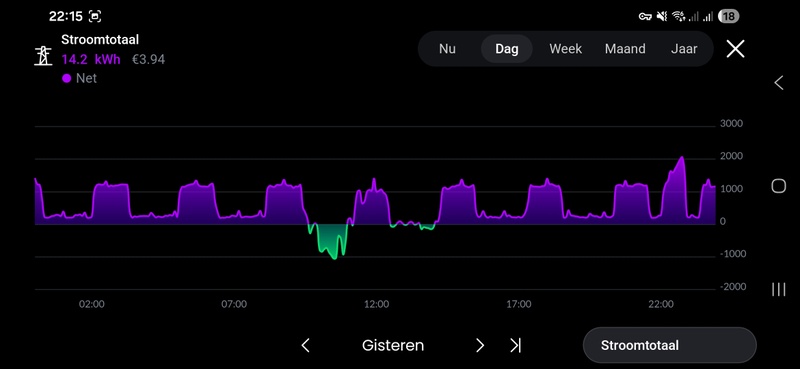Tap the 2000 y-axis label
800x369 pixels.
[731, 156]
